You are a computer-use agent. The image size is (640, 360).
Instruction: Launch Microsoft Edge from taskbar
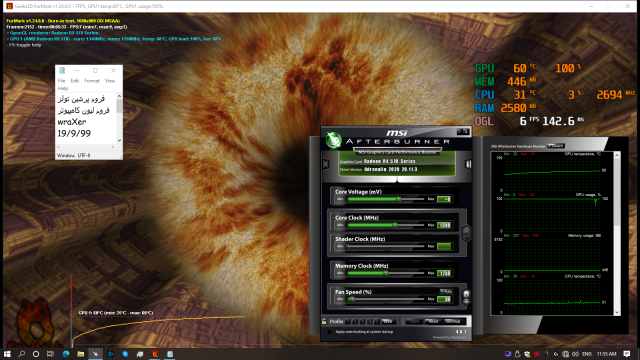(x=66, y=354)
